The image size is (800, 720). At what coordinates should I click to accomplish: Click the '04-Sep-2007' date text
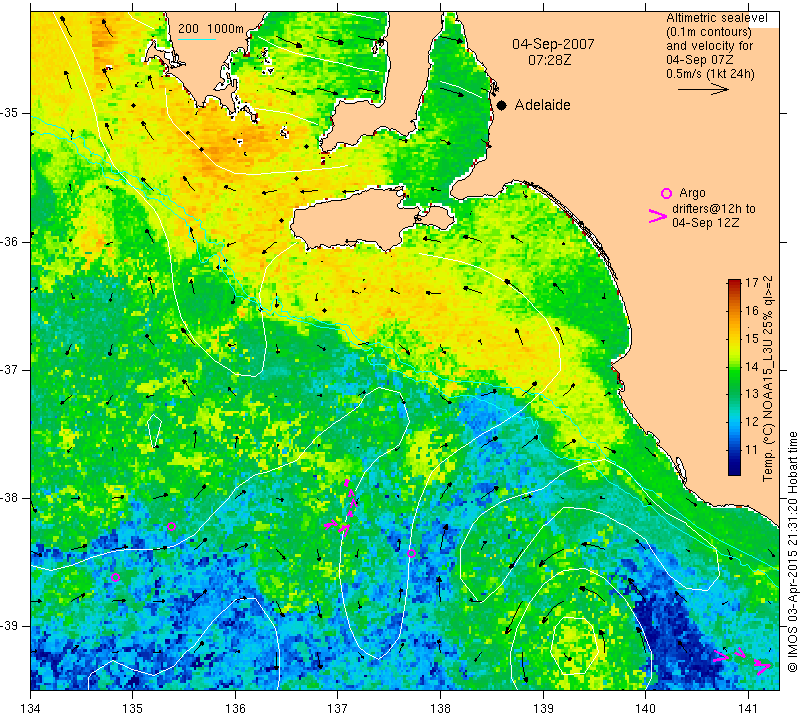point(554,44)
